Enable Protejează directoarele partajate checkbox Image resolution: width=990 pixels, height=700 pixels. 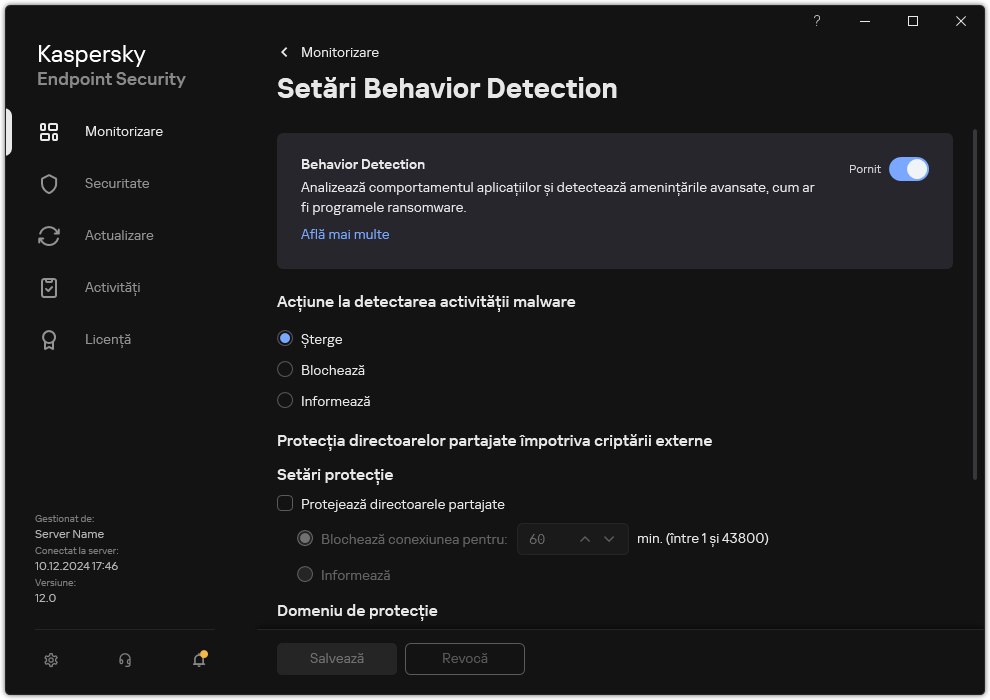point(285,504)
